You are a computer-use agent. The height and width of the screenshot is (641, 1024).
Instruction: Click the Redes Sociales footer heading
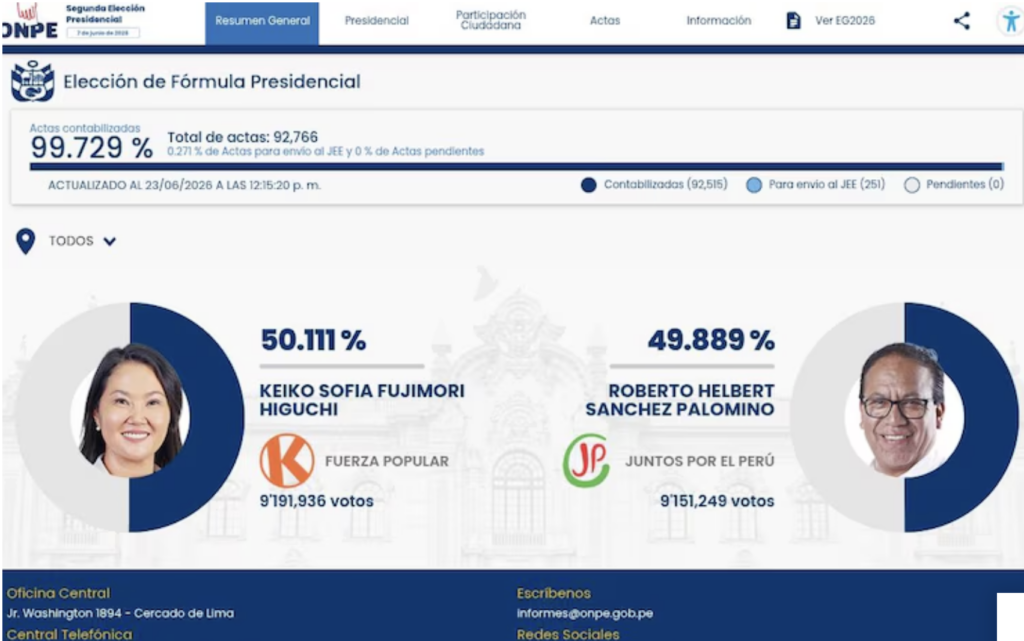click(x=568, y=634)
